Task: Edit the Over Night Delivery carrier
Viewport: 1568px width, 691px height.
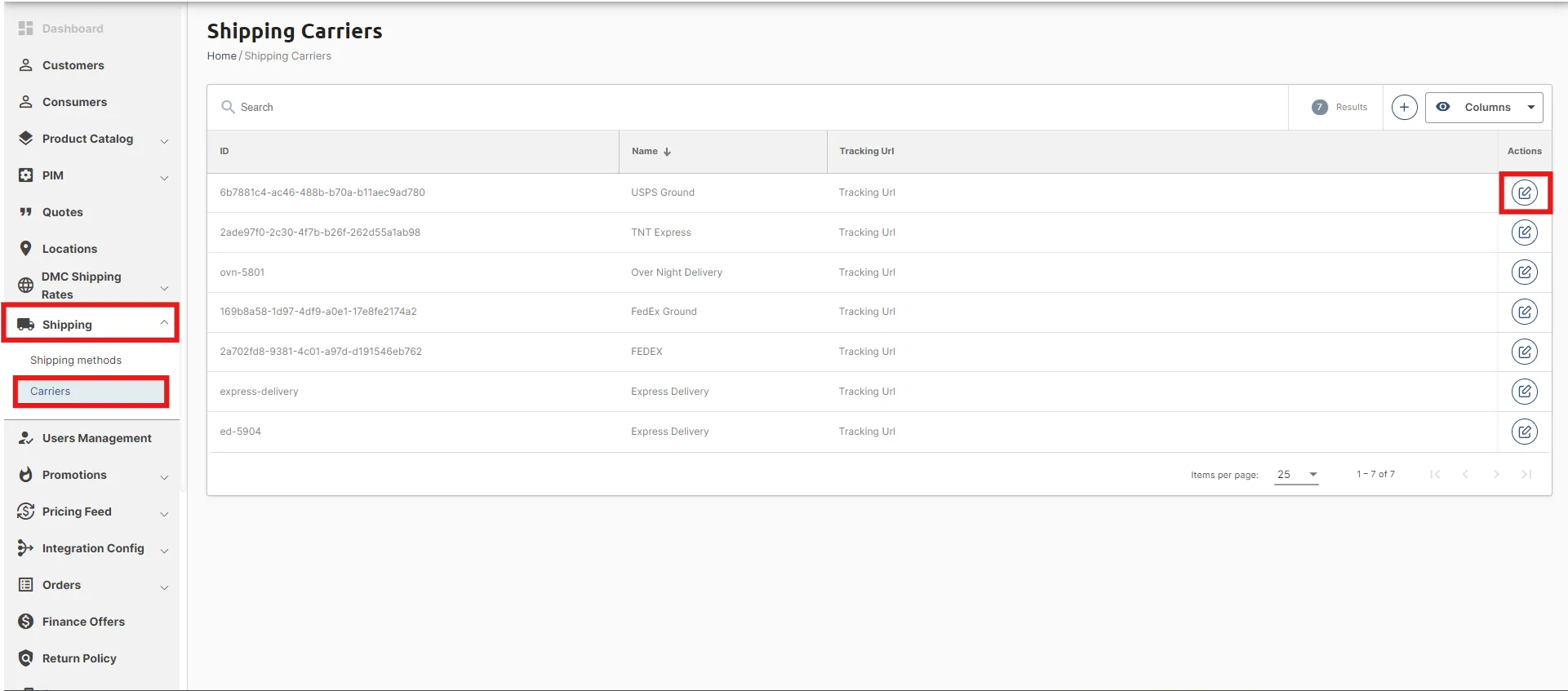Action: click(x=1524, y=272)
